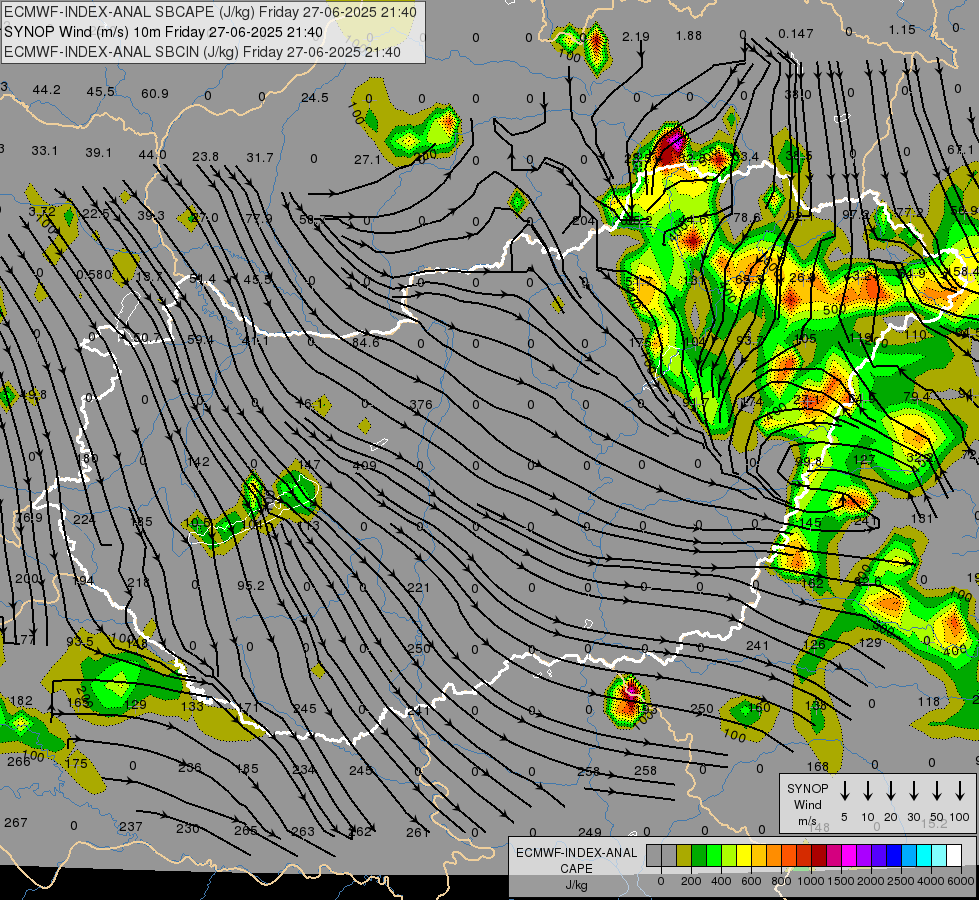Click the 'SYNOP Wind m/s' legend label
979x900 pixels.
pyautogui.click(x=807, y=805)
